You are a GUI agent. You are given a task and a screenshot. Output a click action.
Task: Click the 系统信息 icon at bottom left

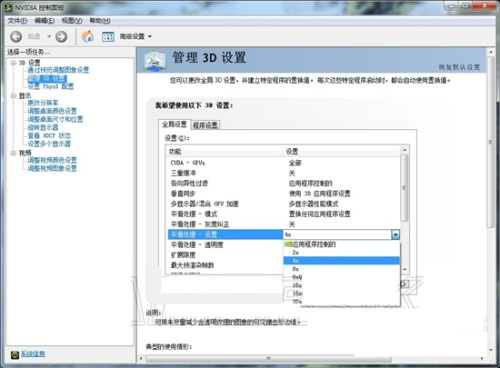tap(15, 355)
